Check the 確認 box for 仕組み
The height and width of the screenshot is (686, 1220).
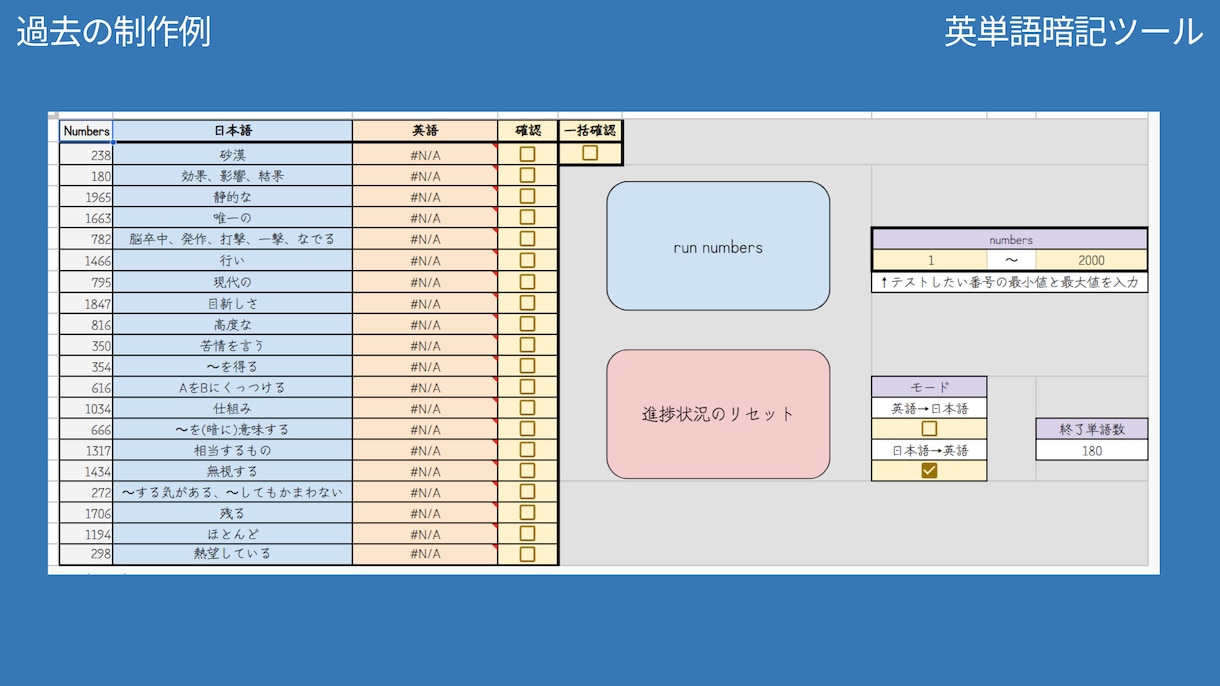coord(527,408)
